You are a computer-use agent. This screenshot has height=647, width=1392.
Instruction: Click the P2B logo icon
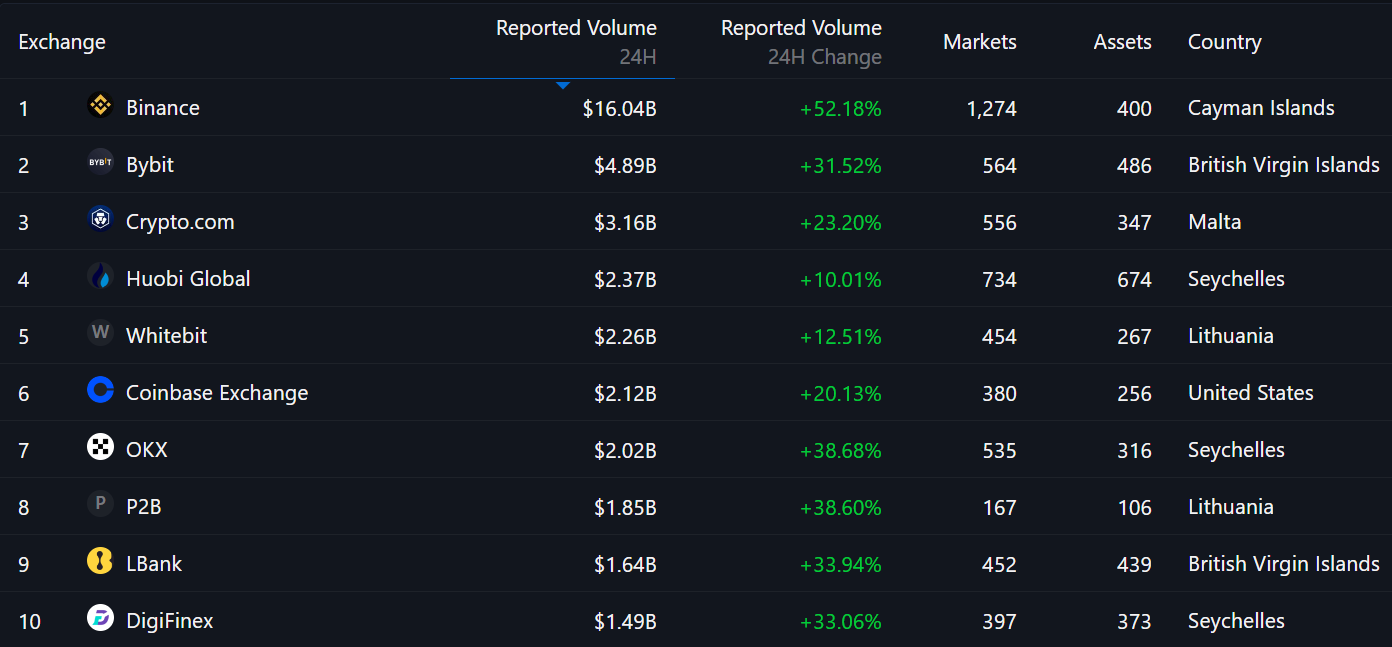[x=100, y=505]
